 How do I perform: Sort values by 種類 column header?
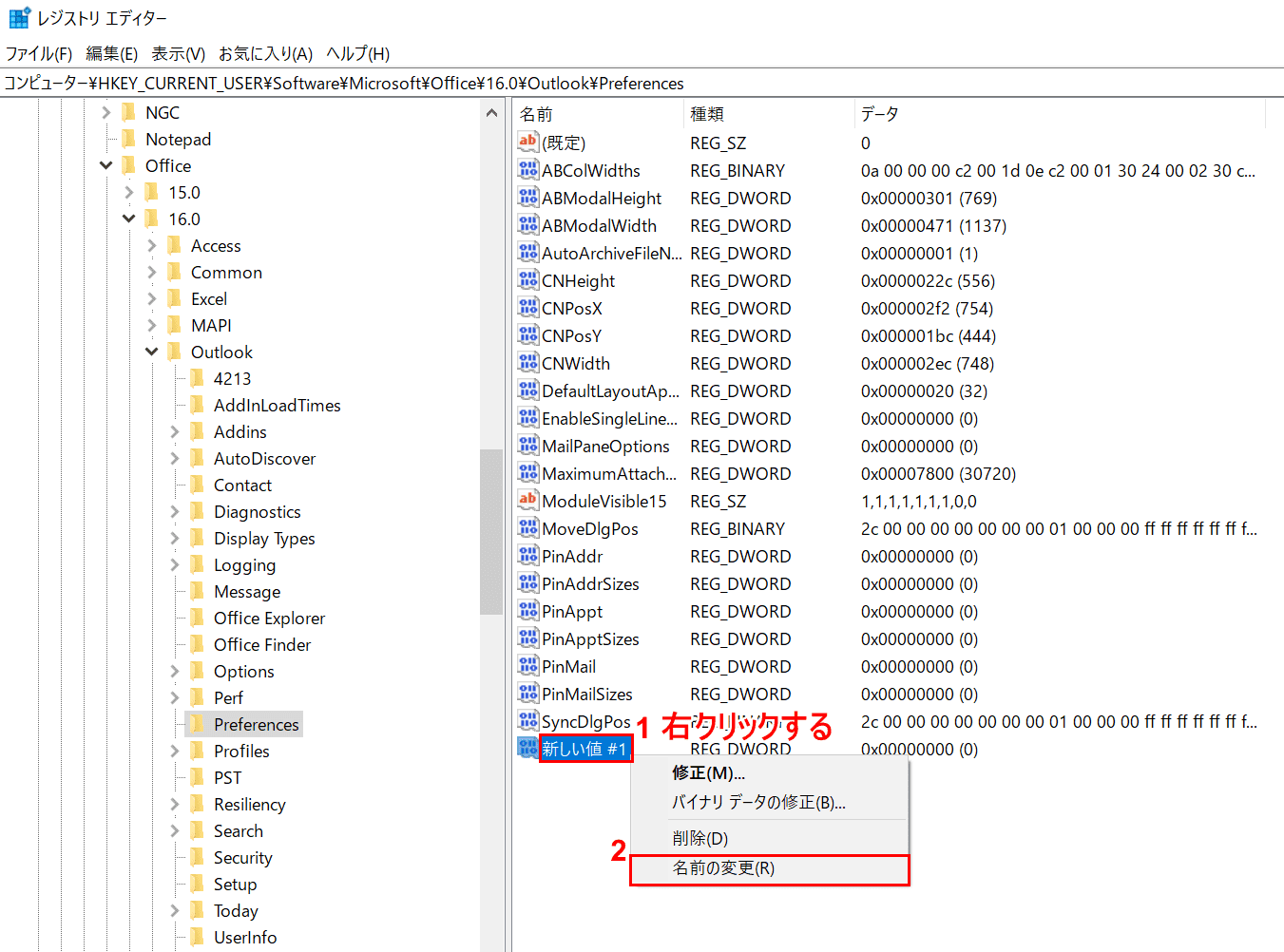pyautogui.click(x=707, y=114)
